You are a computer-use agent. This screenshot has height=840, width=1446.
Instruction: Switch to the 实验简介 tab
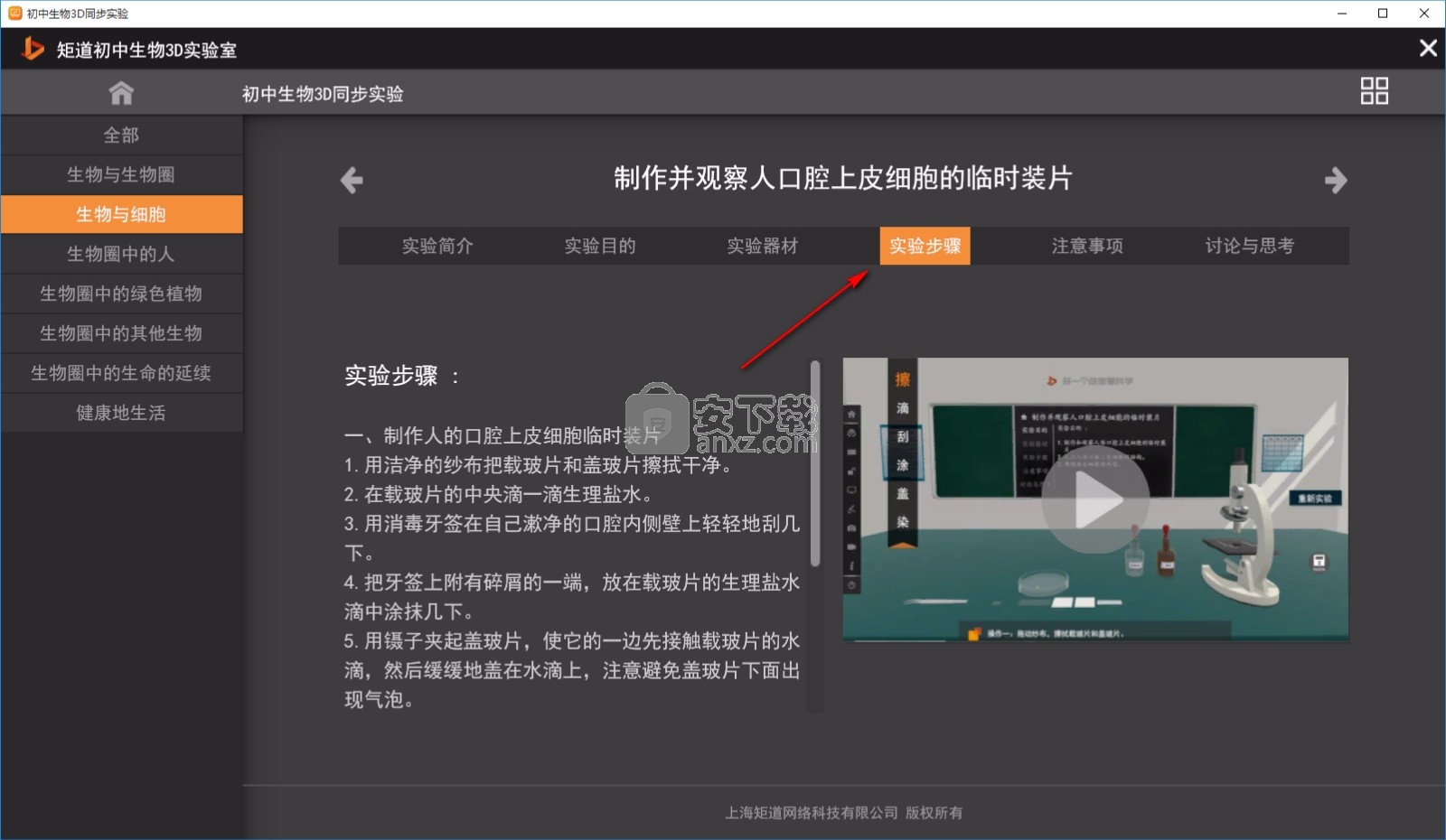437,246
